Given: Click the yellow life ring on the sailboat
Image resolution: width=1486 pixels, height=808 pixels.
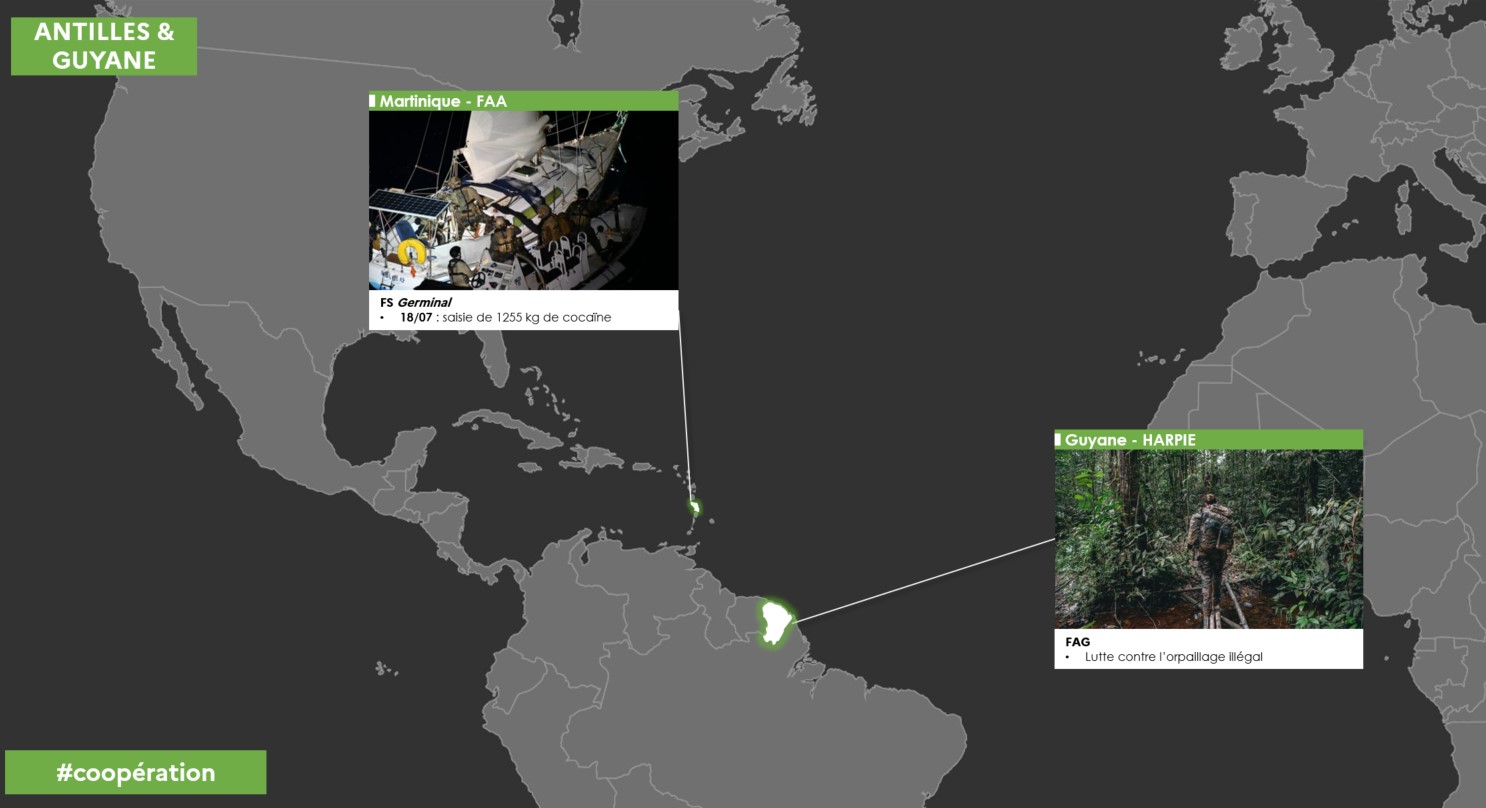Looking at the screenshot, I should point(411,252).
